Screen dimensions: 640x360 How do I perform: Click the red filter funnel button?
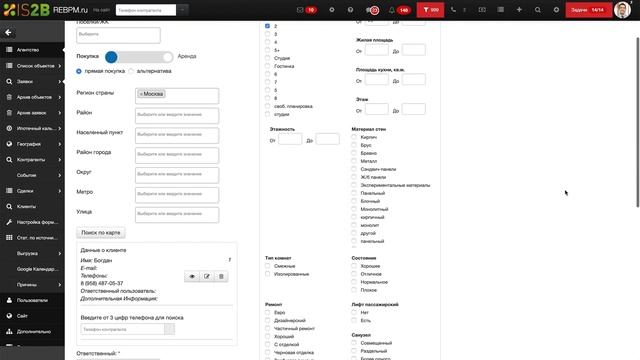coord(430,10)
